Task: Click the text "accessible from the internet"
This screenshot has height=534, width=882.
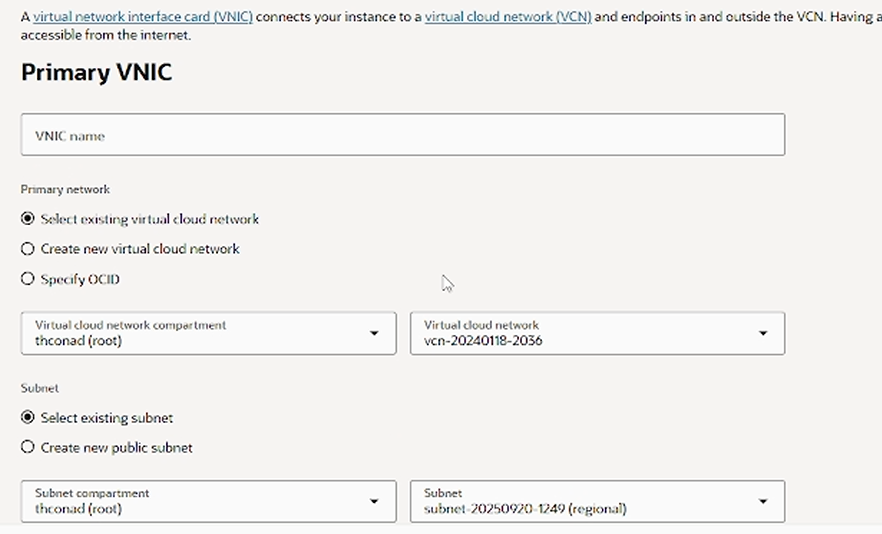Action: click(x=105, y=35)
